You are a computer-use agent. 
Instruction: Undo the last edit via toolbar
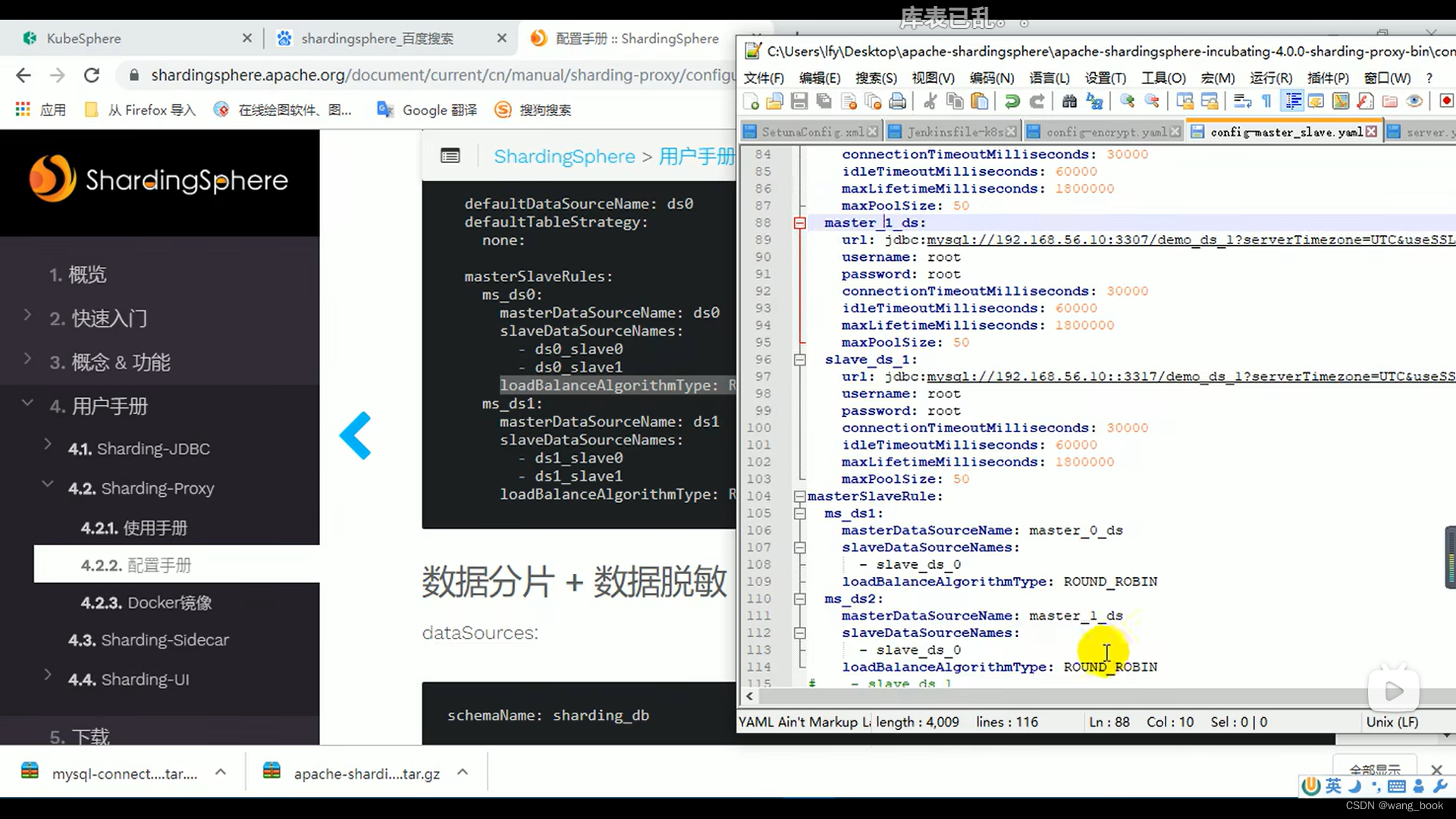pos(1012,101)
